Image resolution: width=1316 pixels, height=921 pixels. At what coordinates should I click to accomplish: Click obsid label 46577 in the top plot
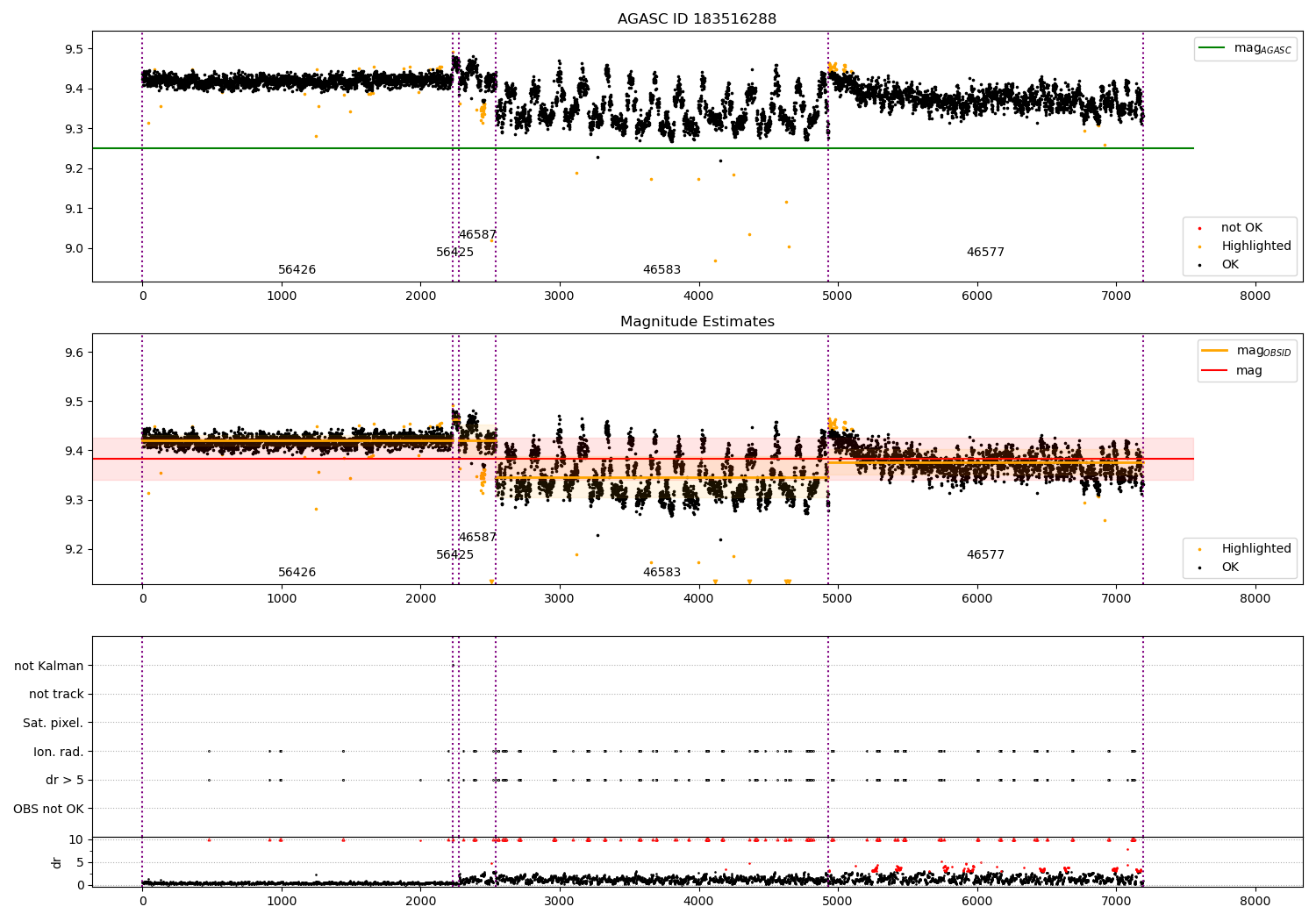pyautogui.click(x=985, y=253)
